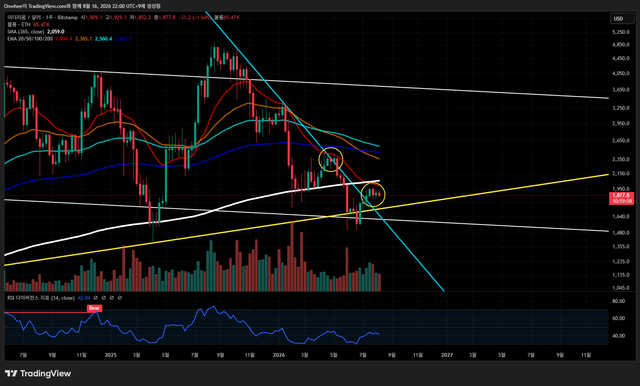Click the volume ETH legend label

(19, 24)
